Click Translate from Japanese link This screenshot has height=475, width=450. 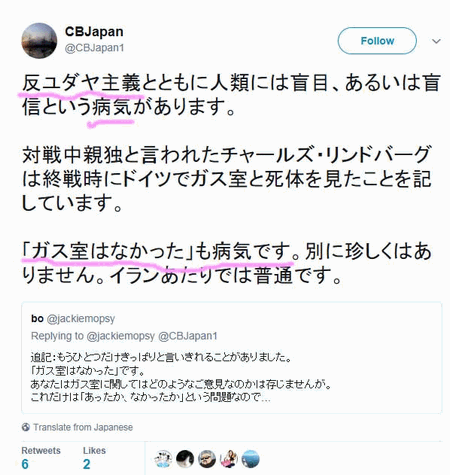click(83, 427)
